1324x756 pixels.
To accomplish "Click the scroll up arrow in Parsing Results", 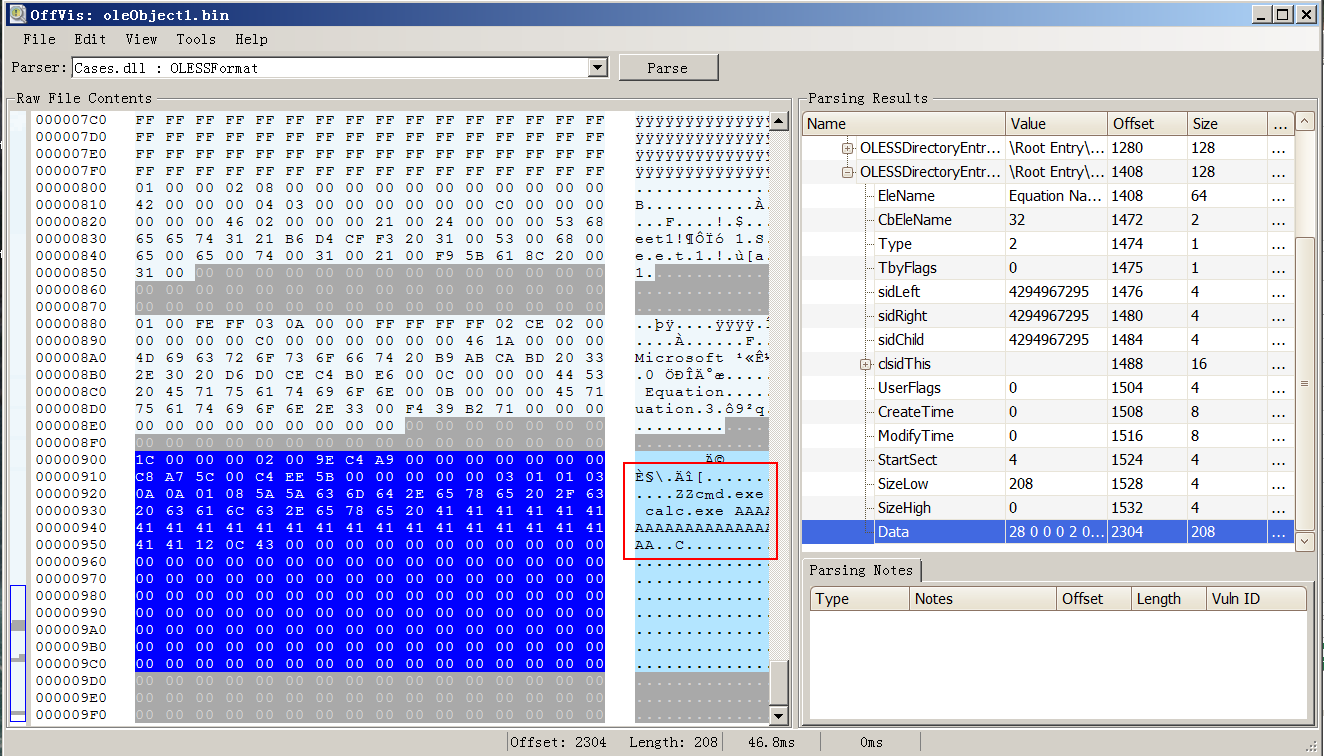I will [x=1305, y=121].
